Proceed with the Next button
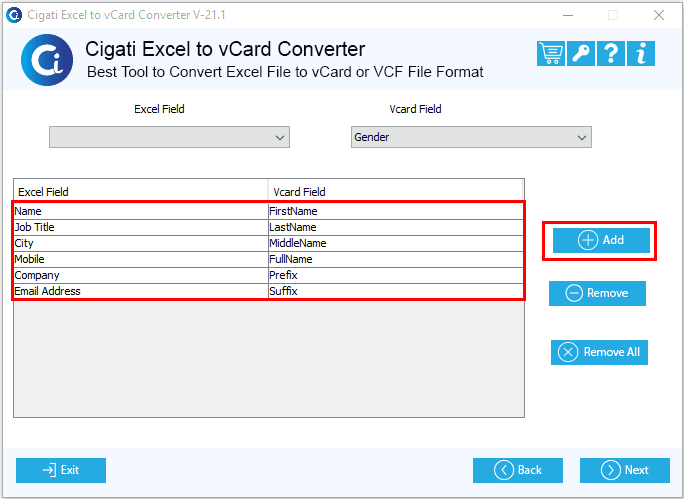684x499 pixels. 625,470
